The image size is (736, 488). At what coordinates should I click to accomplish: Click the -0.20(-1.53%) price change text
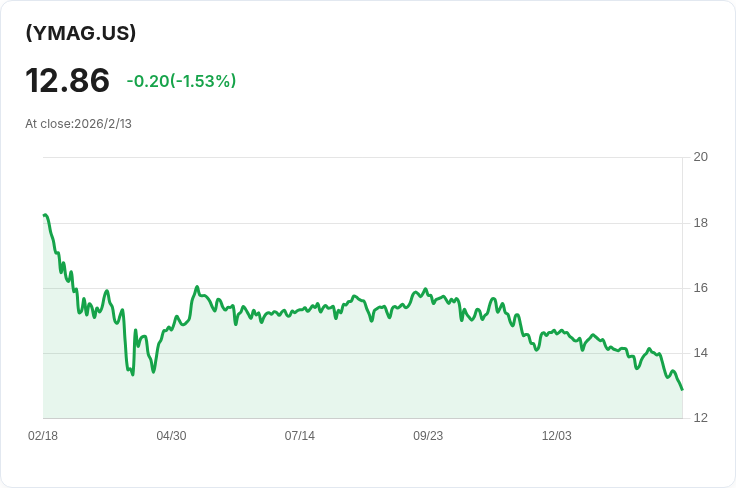click(181, 81)
